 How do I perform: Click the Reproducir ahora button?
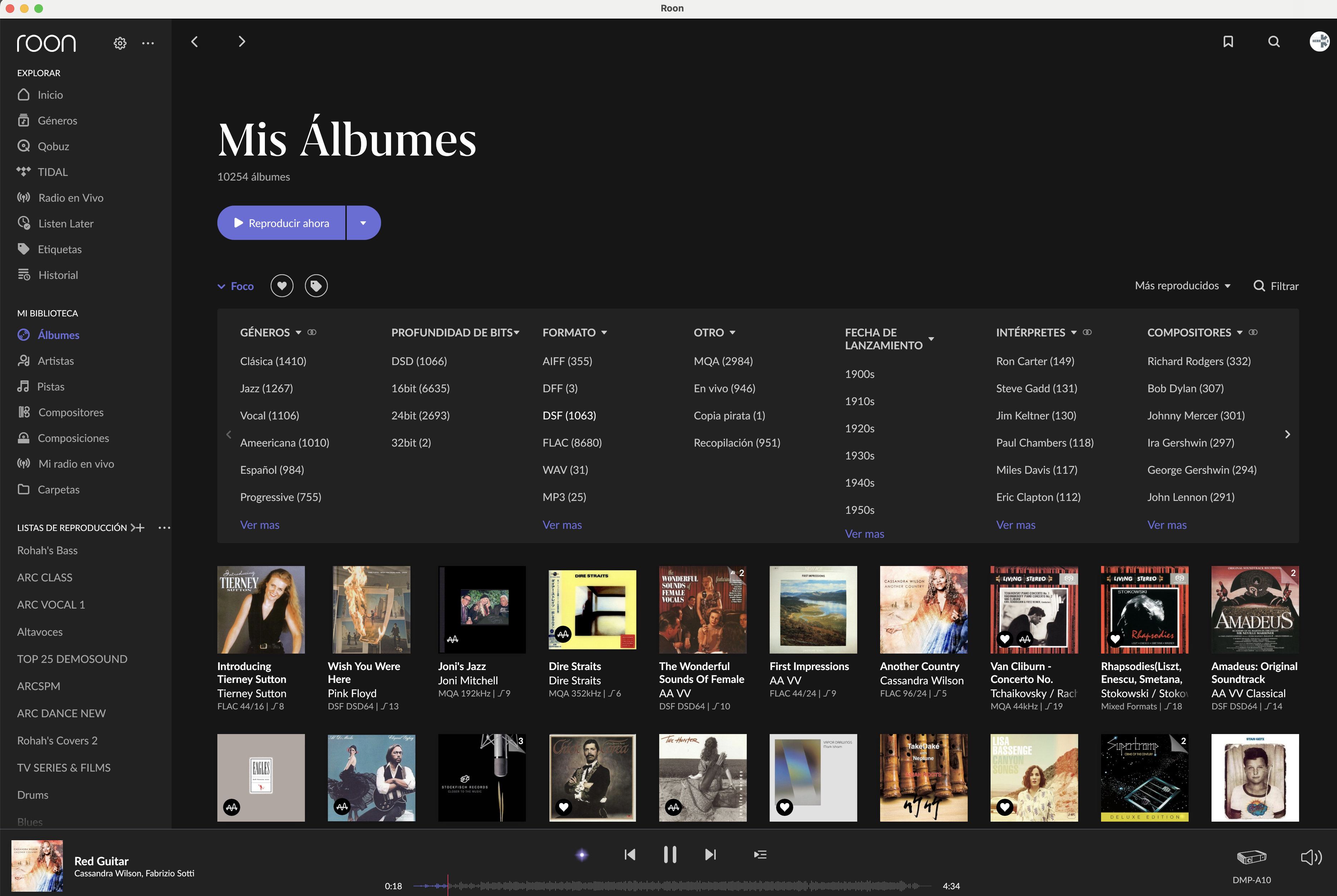pyautogui.click(x=281, y=223)
